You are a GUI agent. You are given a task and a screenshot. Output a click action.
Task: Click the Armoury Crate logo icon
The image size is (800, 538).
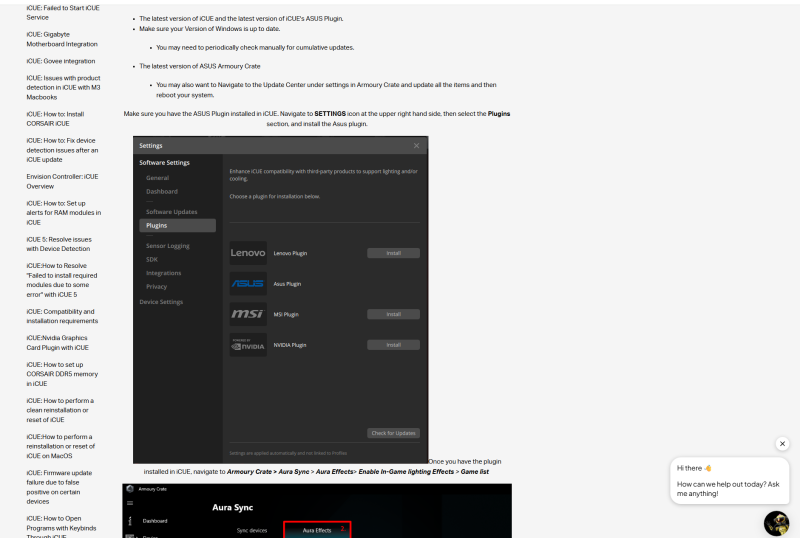[x=130, y=489]
